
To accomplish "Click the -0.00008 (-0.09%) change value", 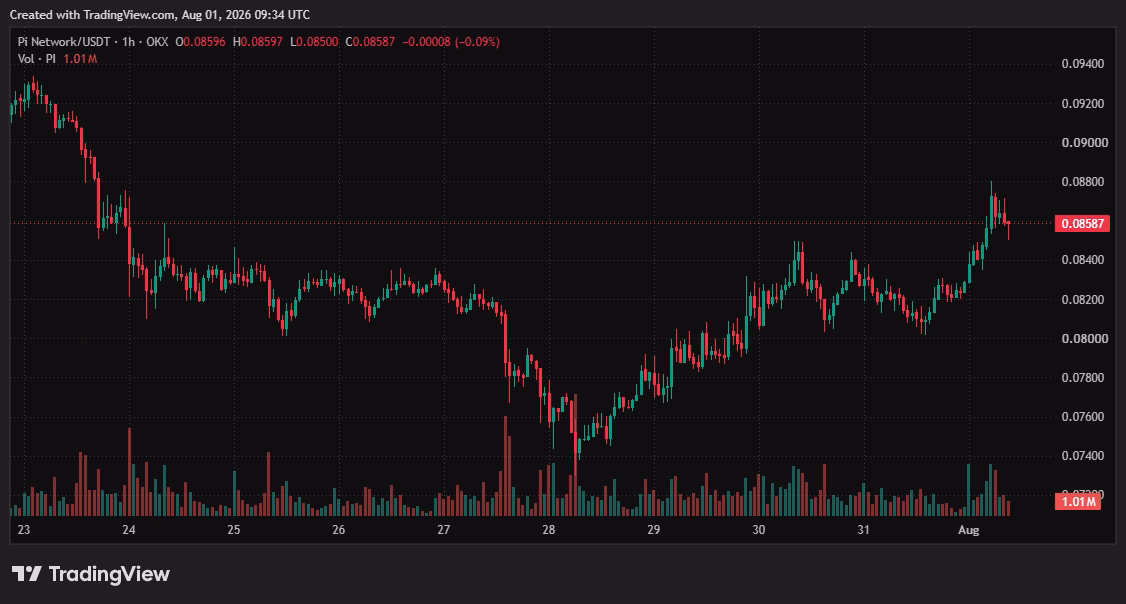I will 451,42.
